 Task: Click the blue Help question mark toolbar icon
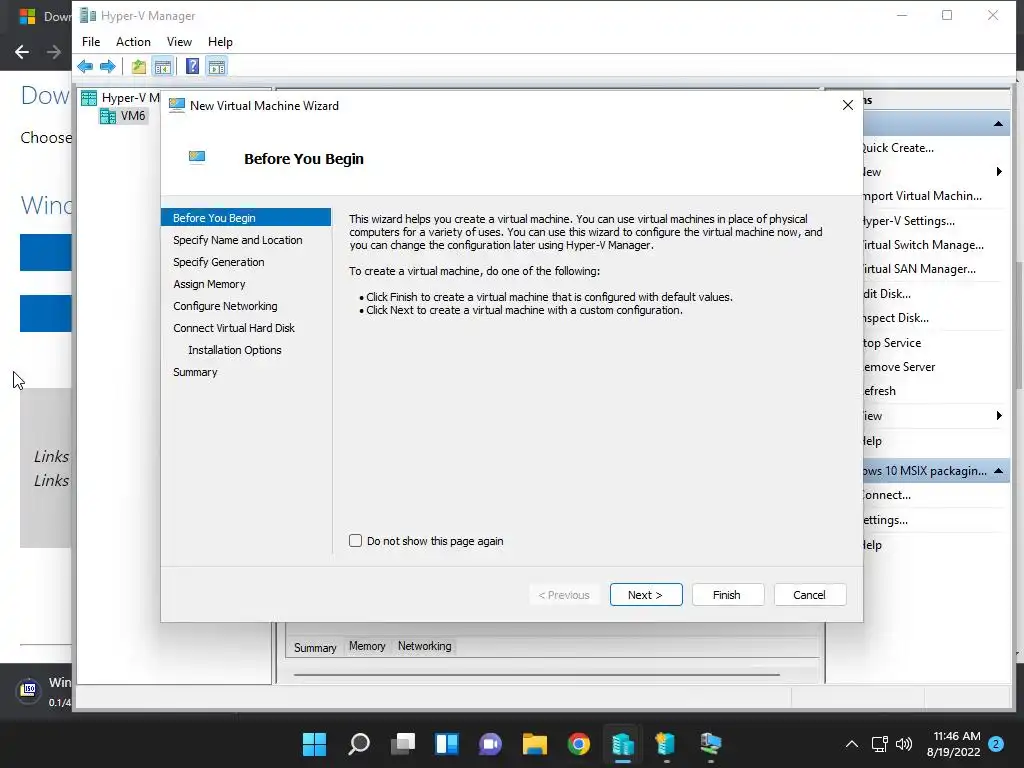[x=192, y=66]
